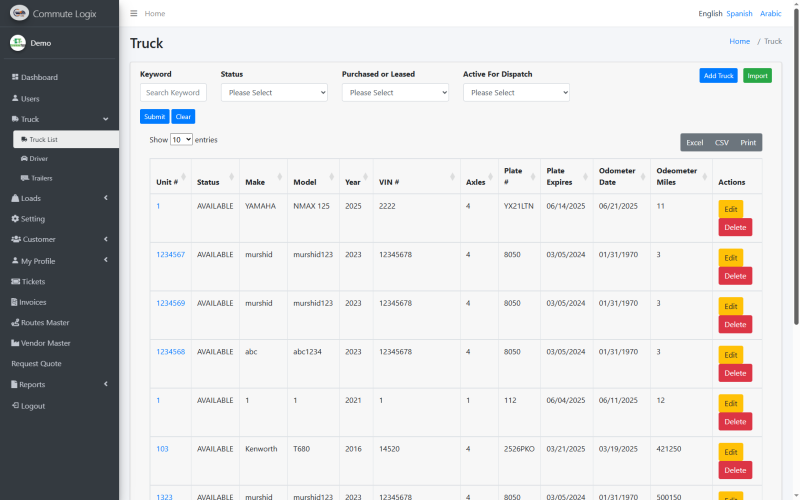Image resolution: width=800 pixels, height=500 pixels.
Task: Click the Truck icon in sidebar
Action: point(15,119)
